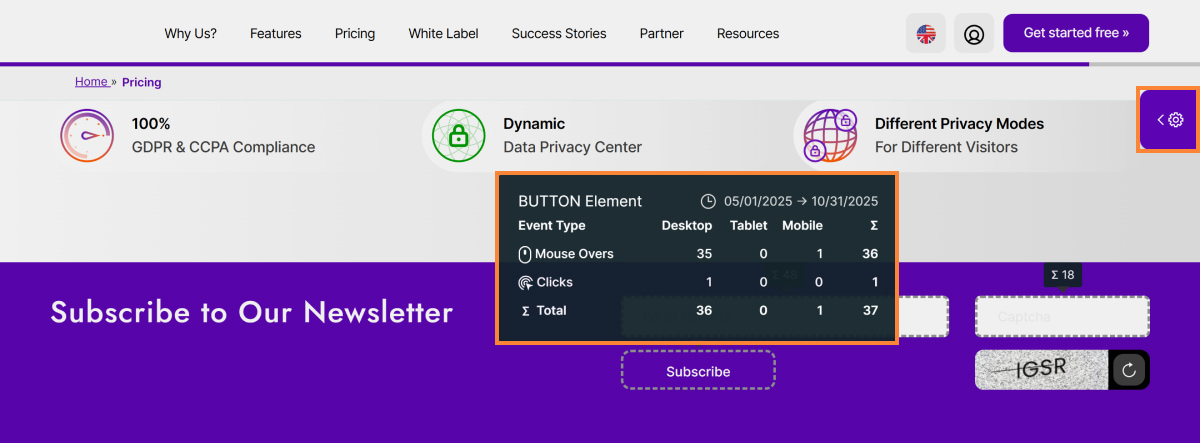Click the Clicks event icon in tooltip
The width and height of the screenshot is (1200, 443).
pyautogui.click(x=525, y=283)
